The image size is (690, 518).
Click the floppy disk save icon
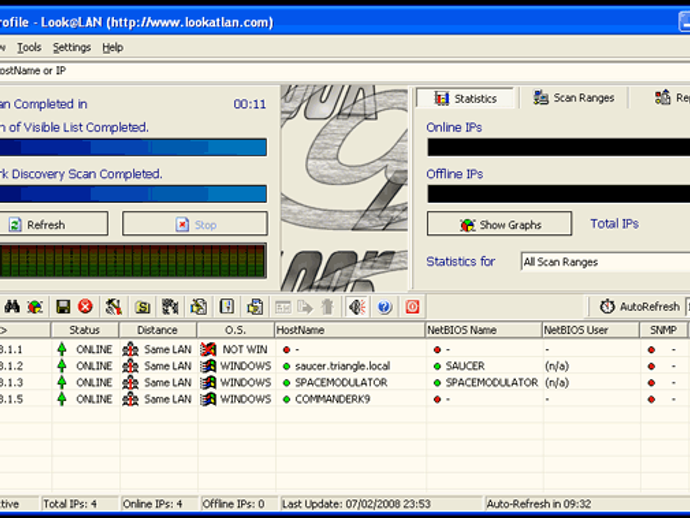coord(63,306)
